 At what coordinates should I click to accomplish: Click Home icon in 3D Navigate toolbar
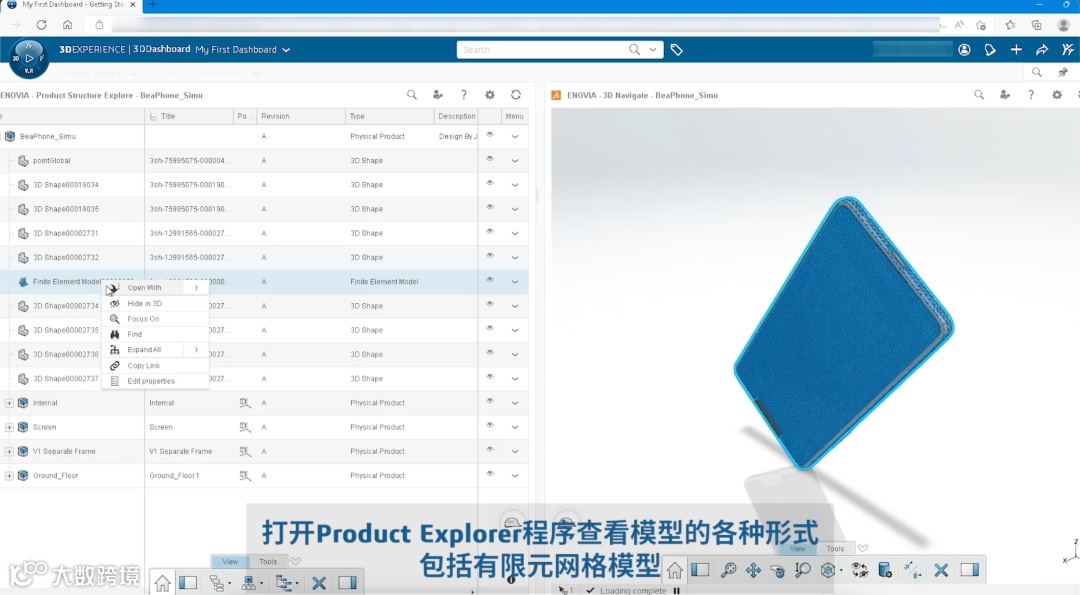point(674,570)
